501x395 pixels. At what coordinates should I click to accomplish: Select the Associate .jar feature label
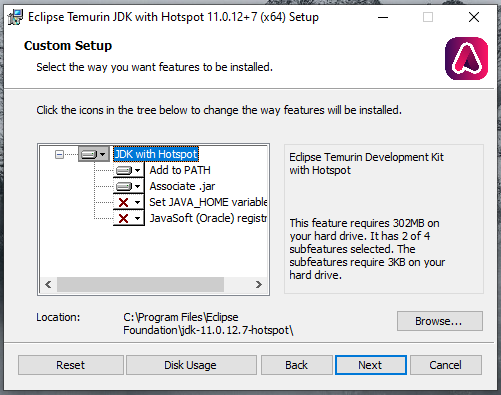182,186
